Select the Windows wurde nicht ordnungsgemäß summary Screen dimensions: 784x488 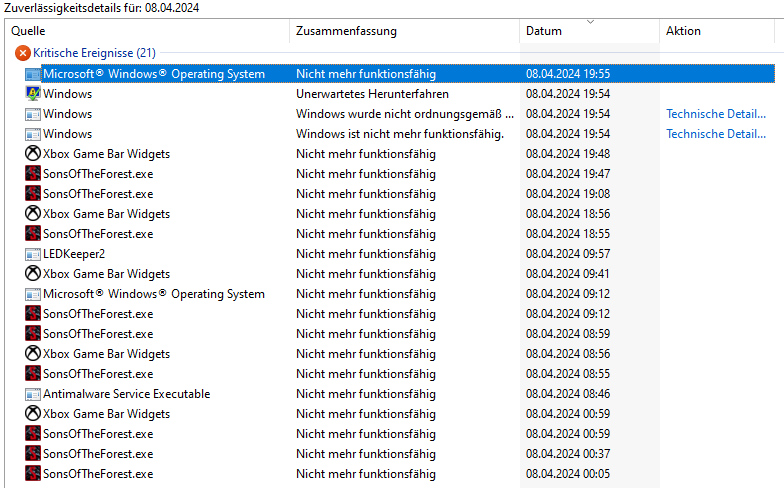(404, 114)
